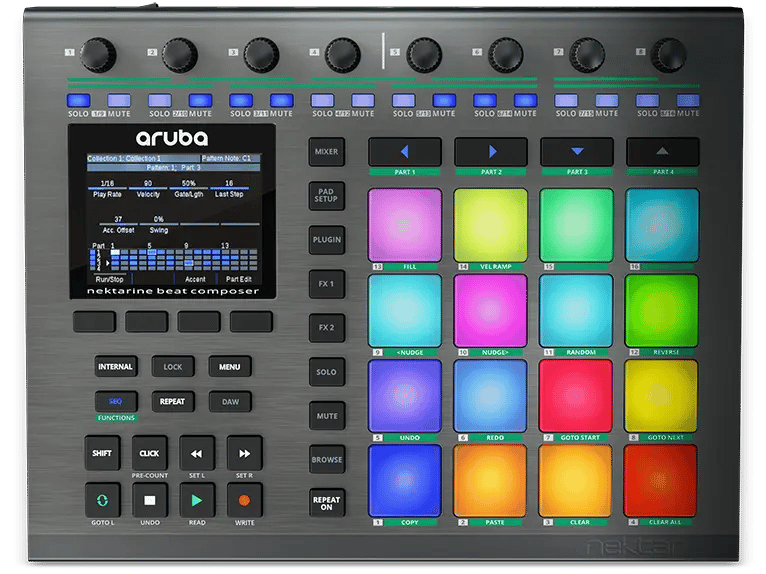Open the MENU button
Screen dimensions: 766x574
coord(230,367)
